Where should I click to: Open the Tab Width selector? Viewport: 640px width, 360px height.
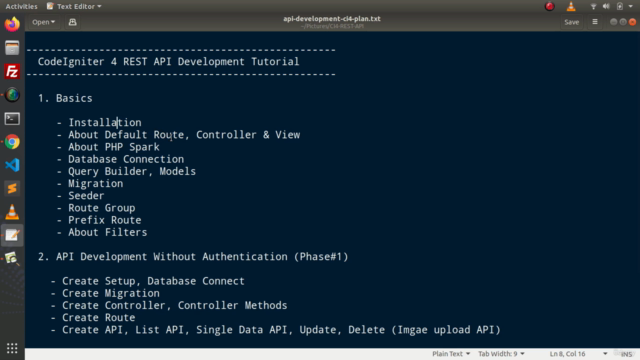(x=501, y=354)
